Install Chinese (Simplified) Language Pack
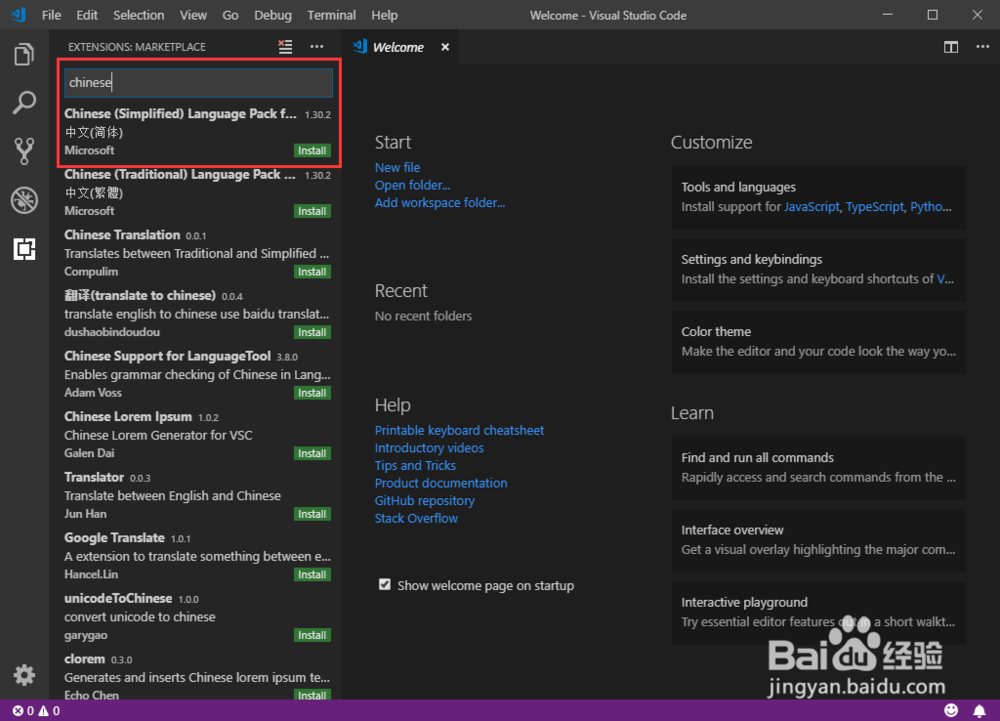 [312, 150]
